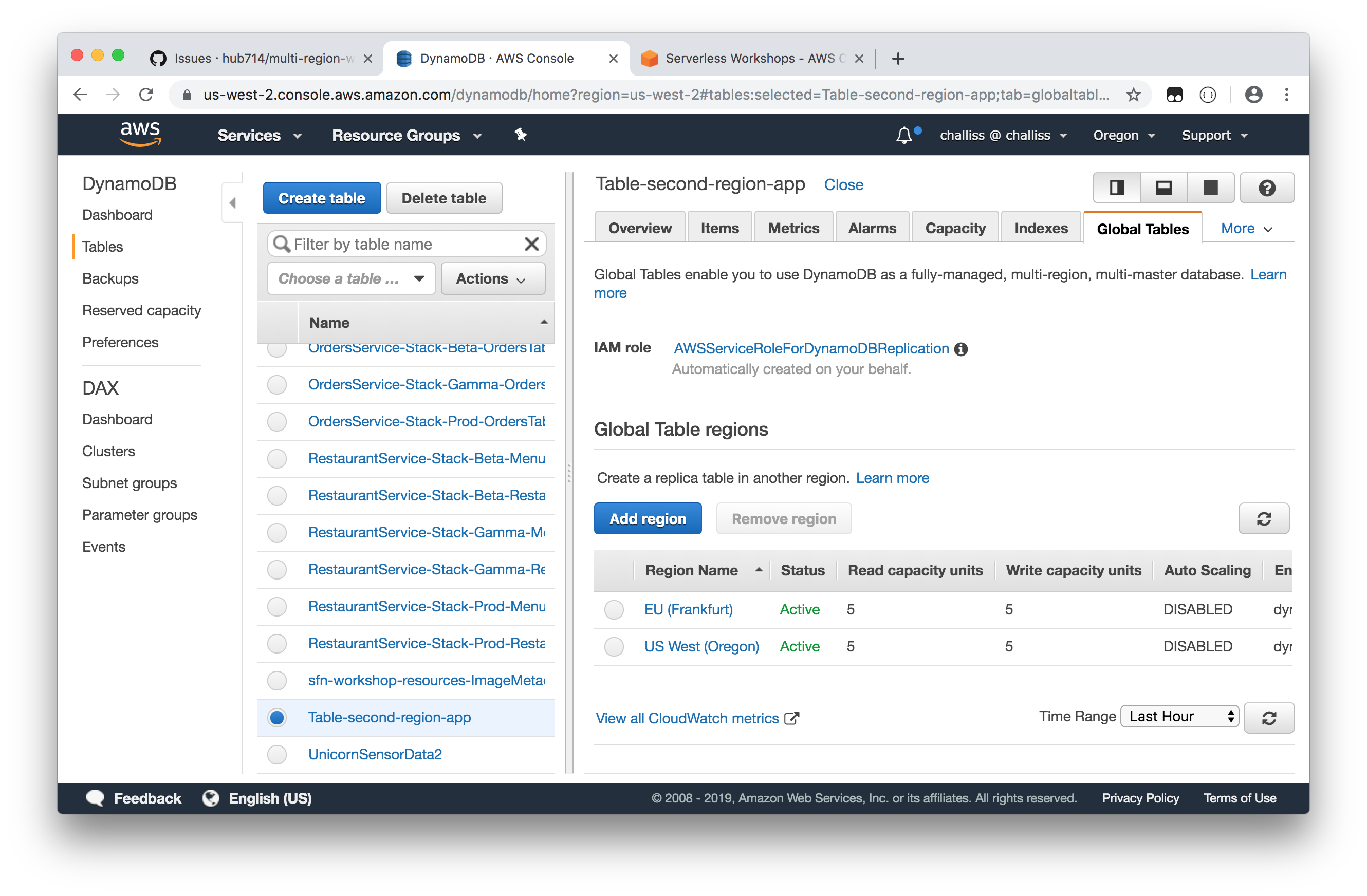Switch to the Capacity tab
Screen dimensions: 1367x896
955,228
